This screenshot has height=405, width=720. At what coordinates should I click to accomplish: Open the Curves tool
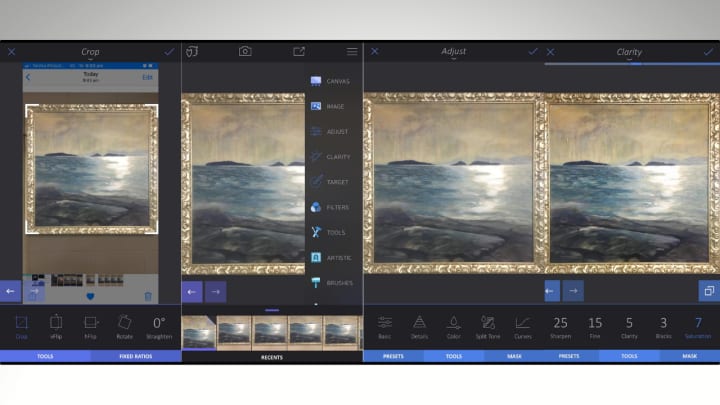(523, 327)
